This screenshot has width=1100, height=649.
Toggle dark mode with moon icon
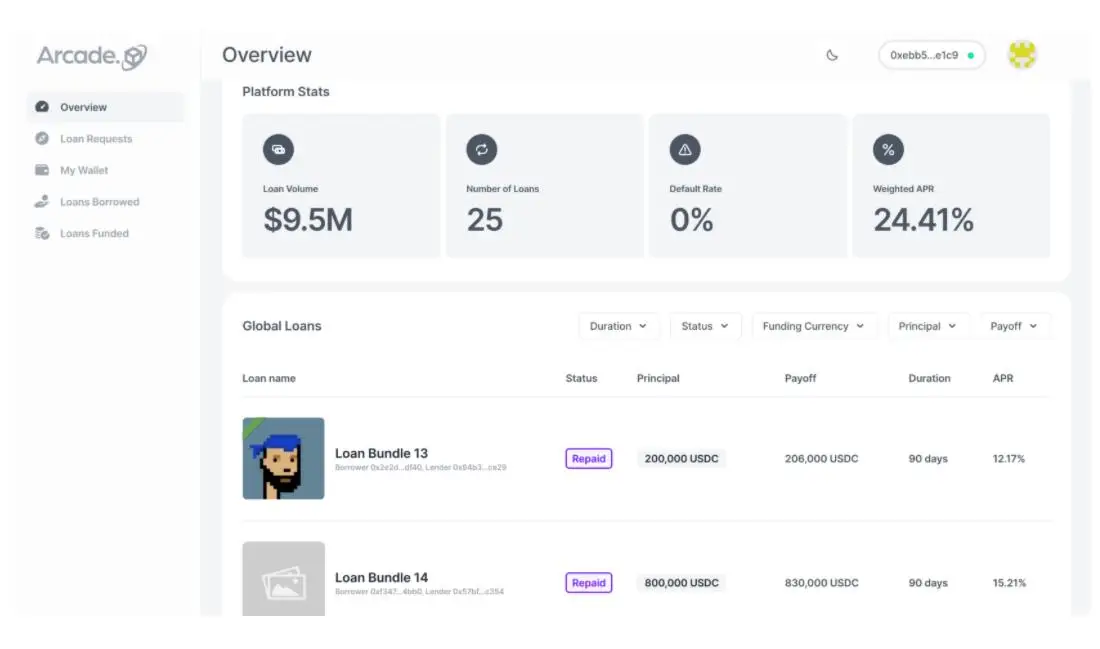[832, 55]
